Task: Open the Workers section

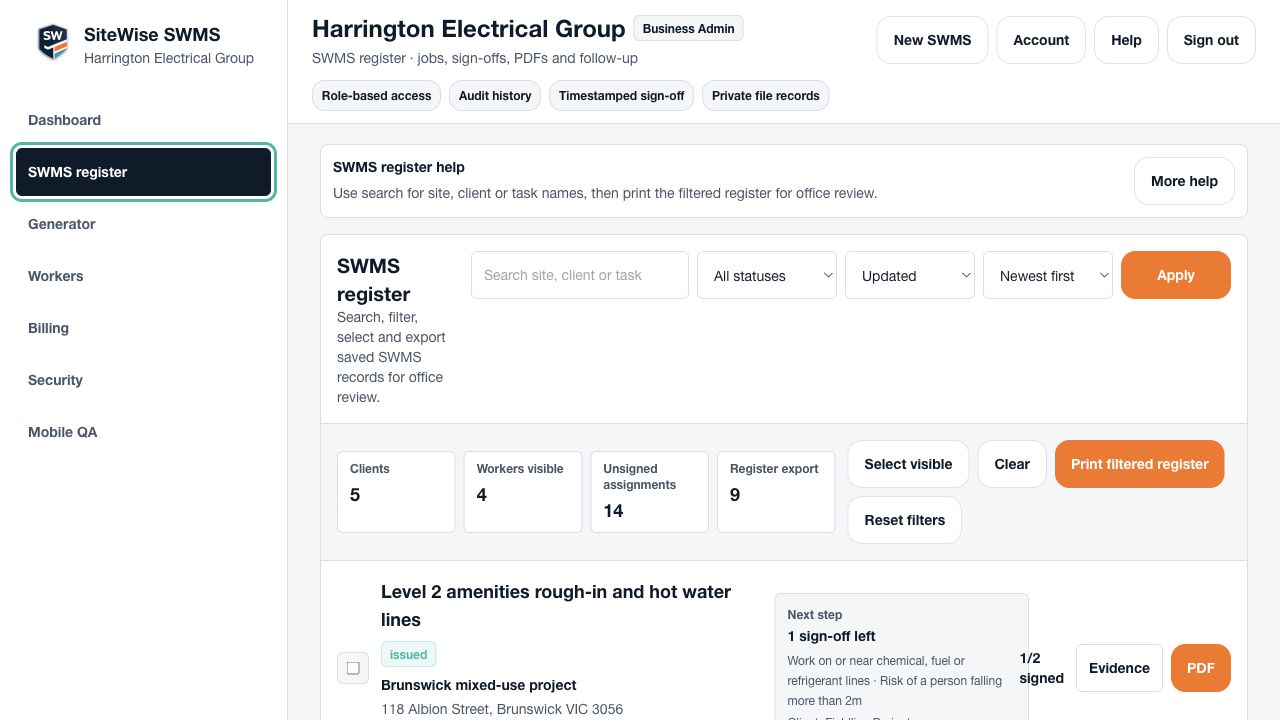Action: [x=144, y=276]
